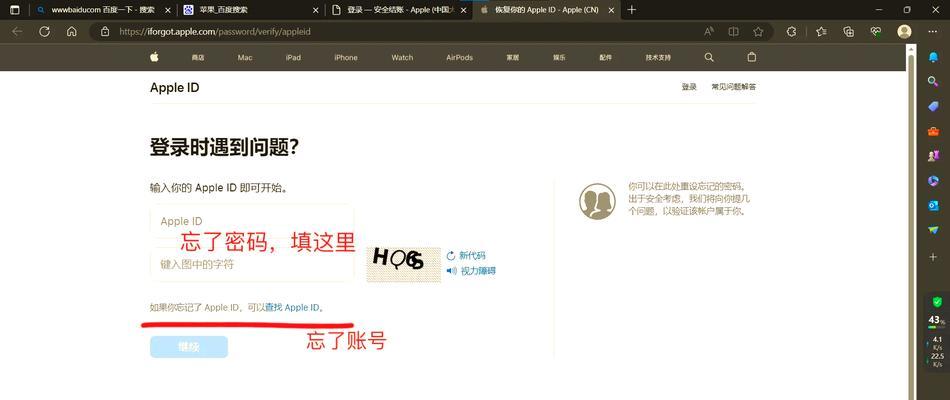Open tools briefcase in Edge sidebar
Viewport: 950px width, 400px height.
(x=933, y=131)
